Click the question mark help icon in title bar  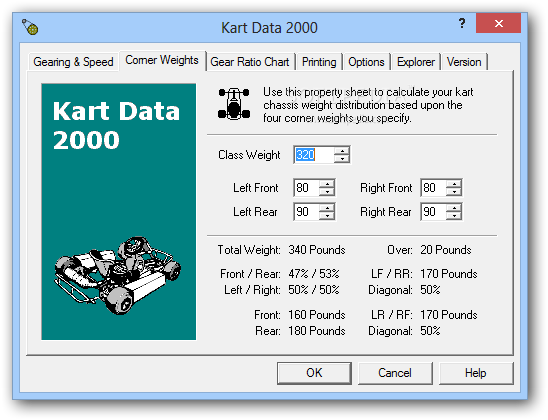pyautogui.click(x=462, y=23)
